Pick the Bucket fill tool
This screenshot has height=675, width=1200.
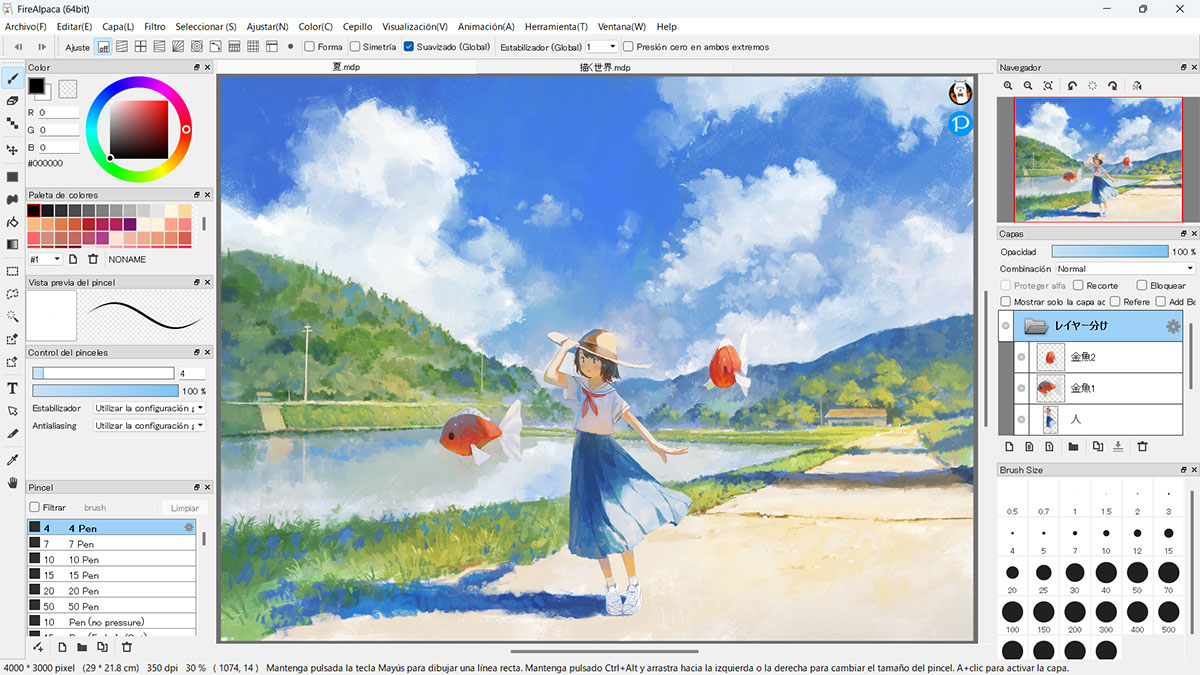click(x=13, y=222)
